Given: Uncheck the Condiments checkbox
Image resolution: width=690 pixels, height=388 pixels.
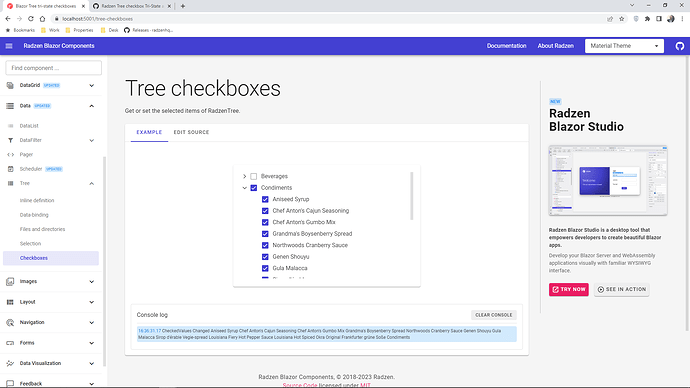Looking at the screenshot, I should tap(253, 188).
